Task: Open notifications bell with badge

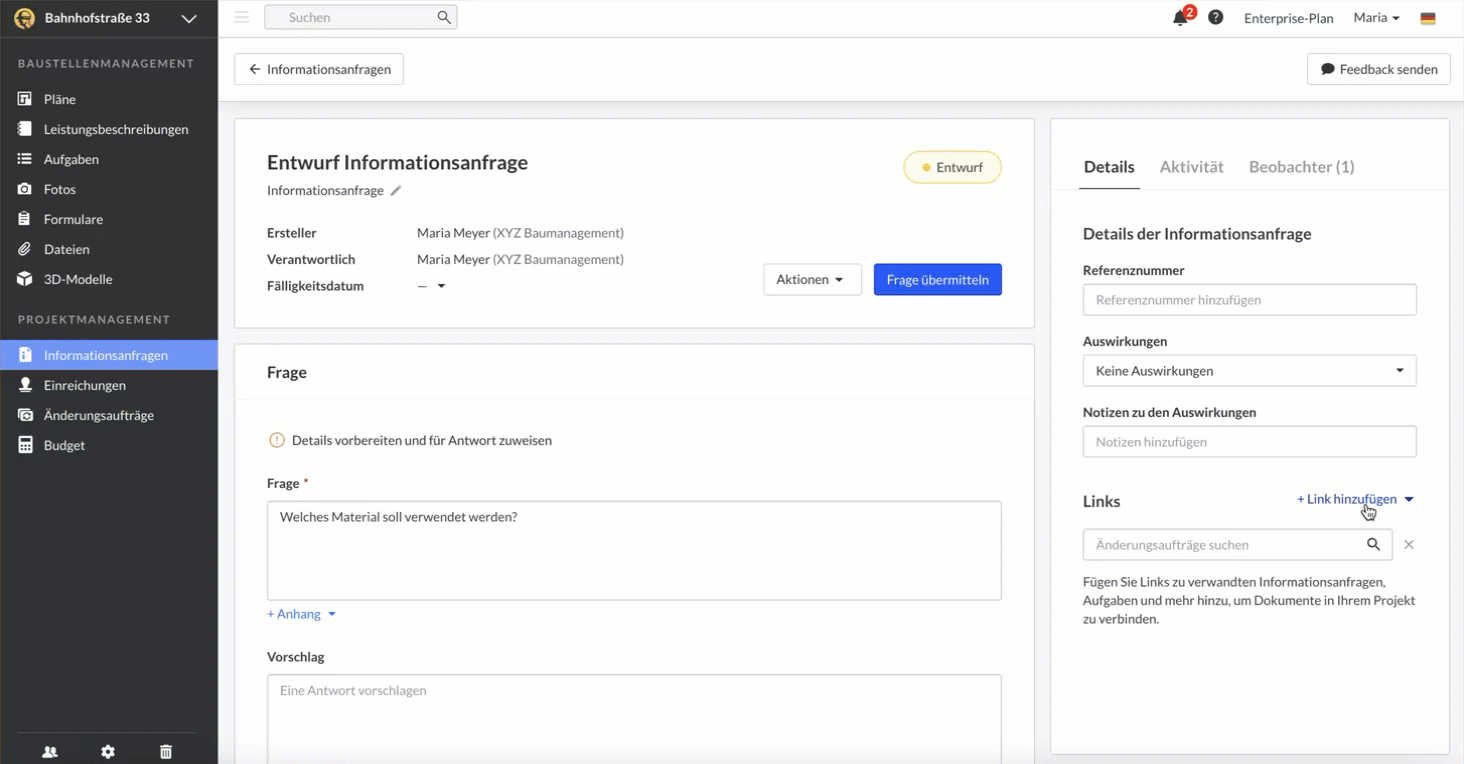Action: click(1181, 17)
